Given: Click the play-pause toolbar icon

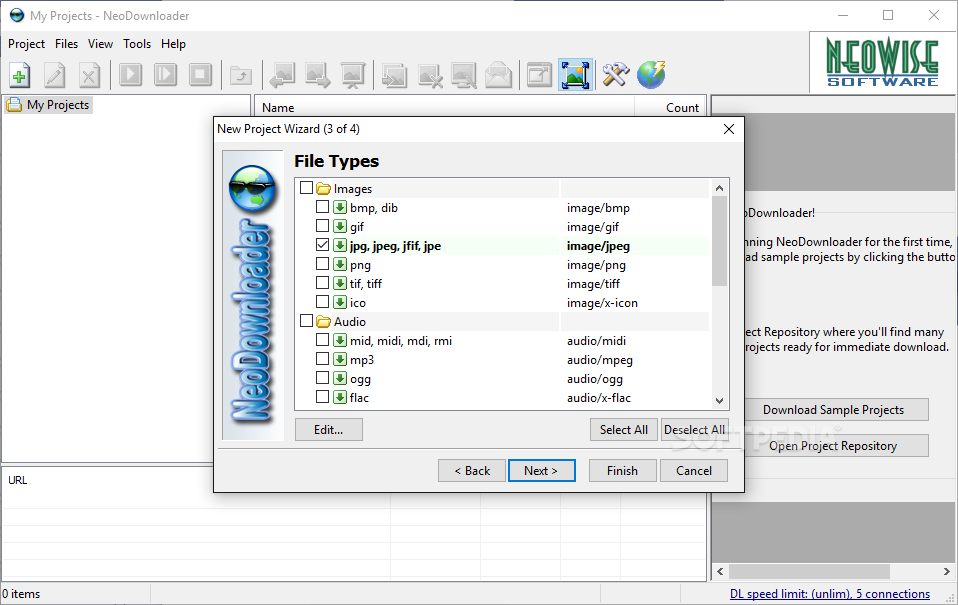Looking at the screenshot, I should (x=166, y=75).
